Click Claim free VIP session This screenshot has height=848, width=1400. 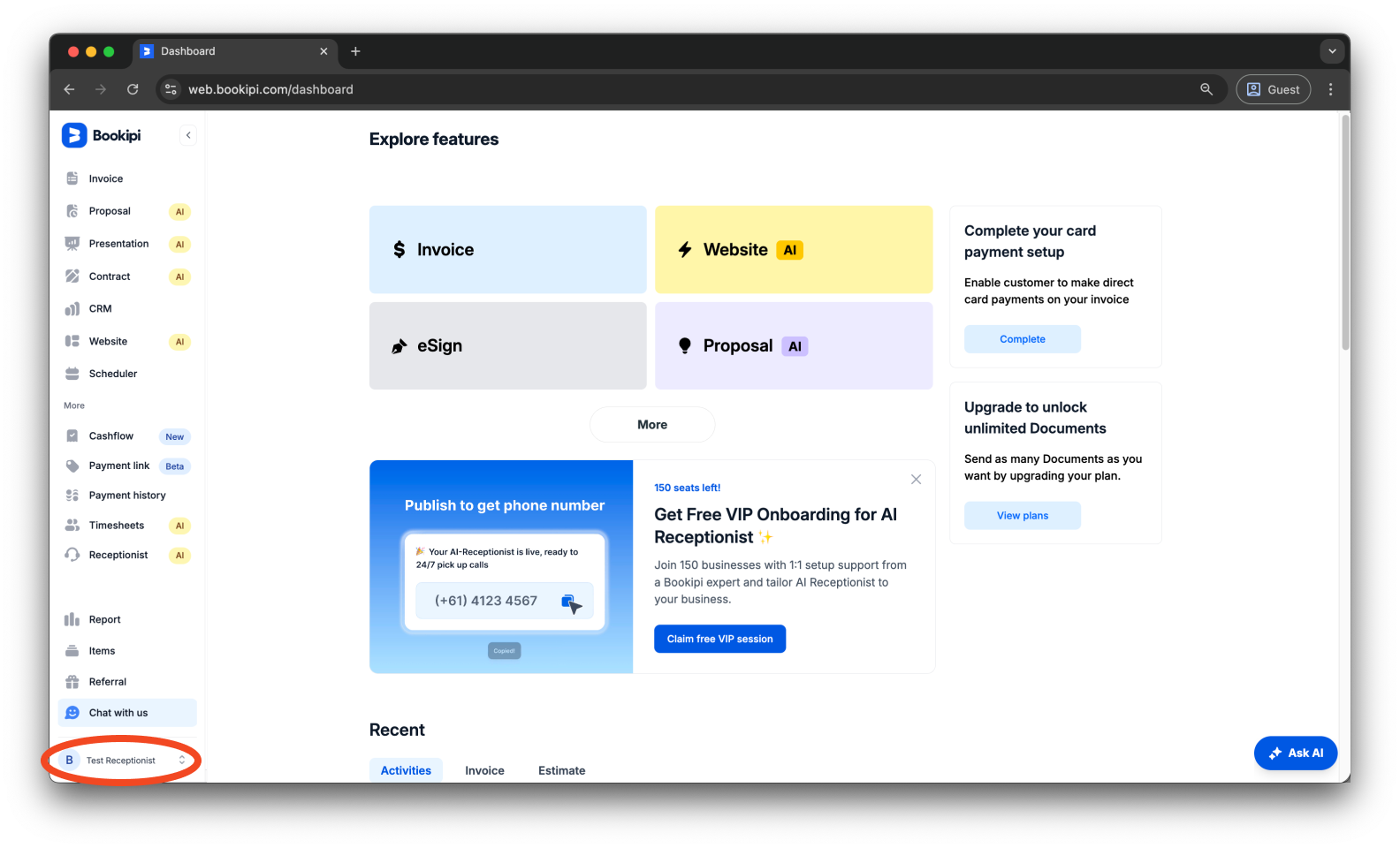719,639
